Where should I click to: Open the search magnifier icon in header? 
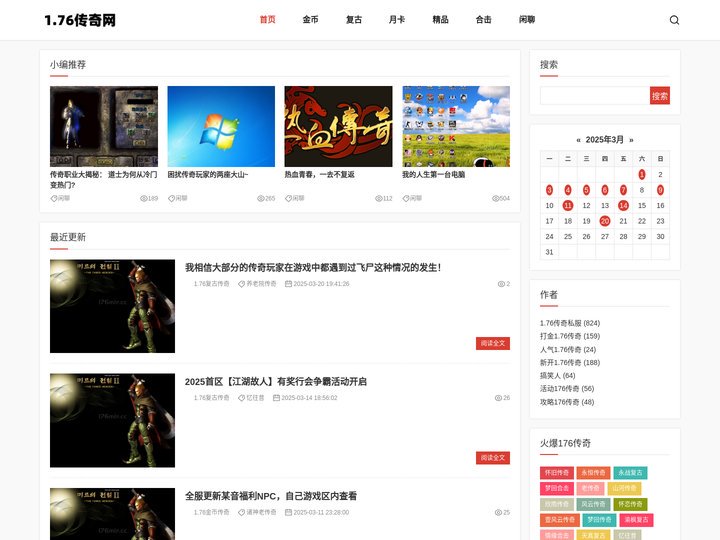(x=674, y=20)
